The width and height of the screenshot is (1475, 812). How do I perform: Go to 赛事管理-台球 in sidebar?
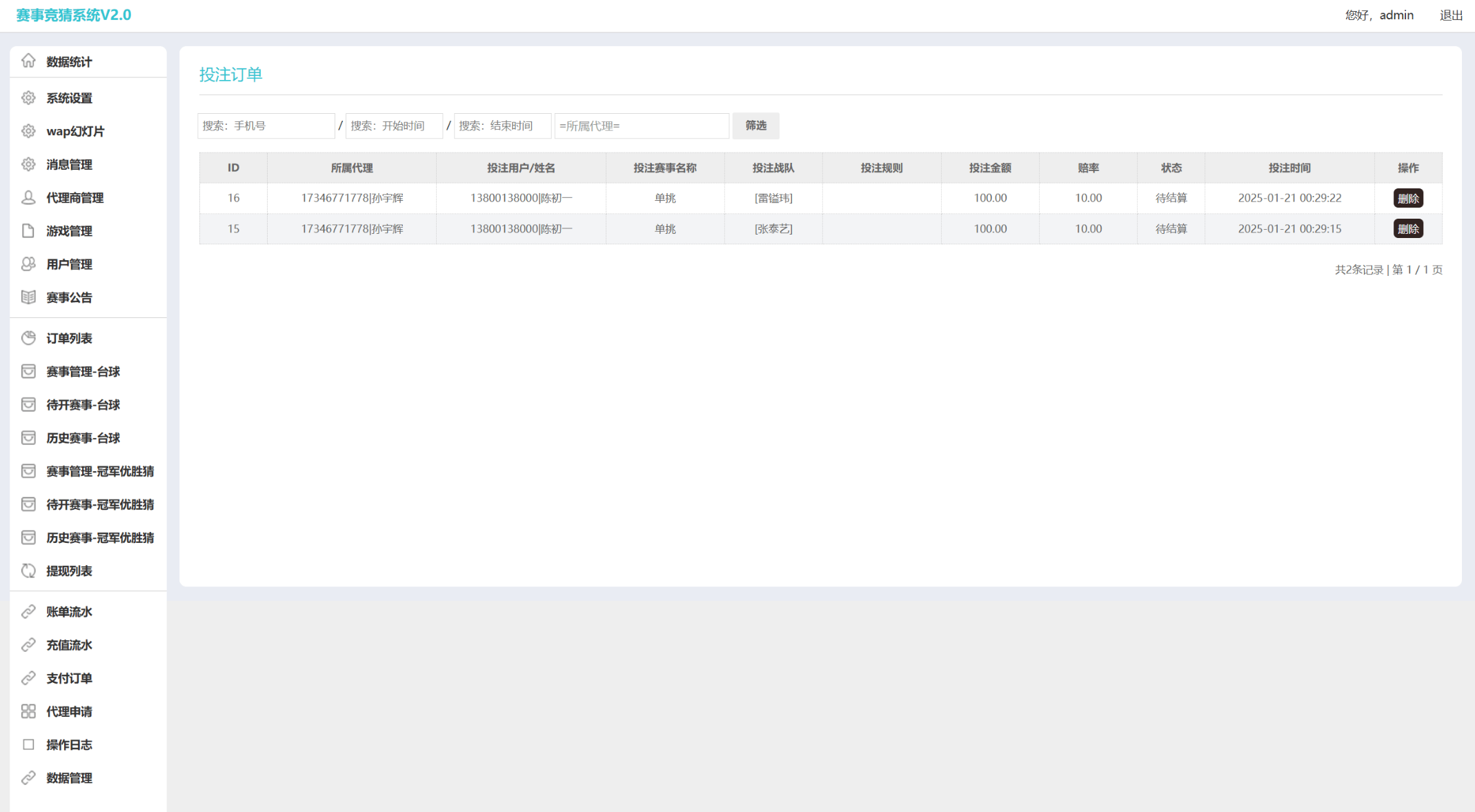(x=83, y=372)
